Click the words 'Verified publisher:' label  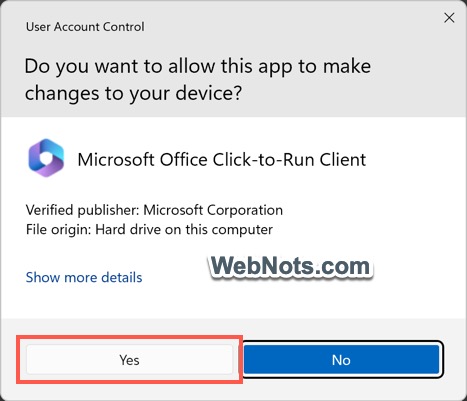82,210
